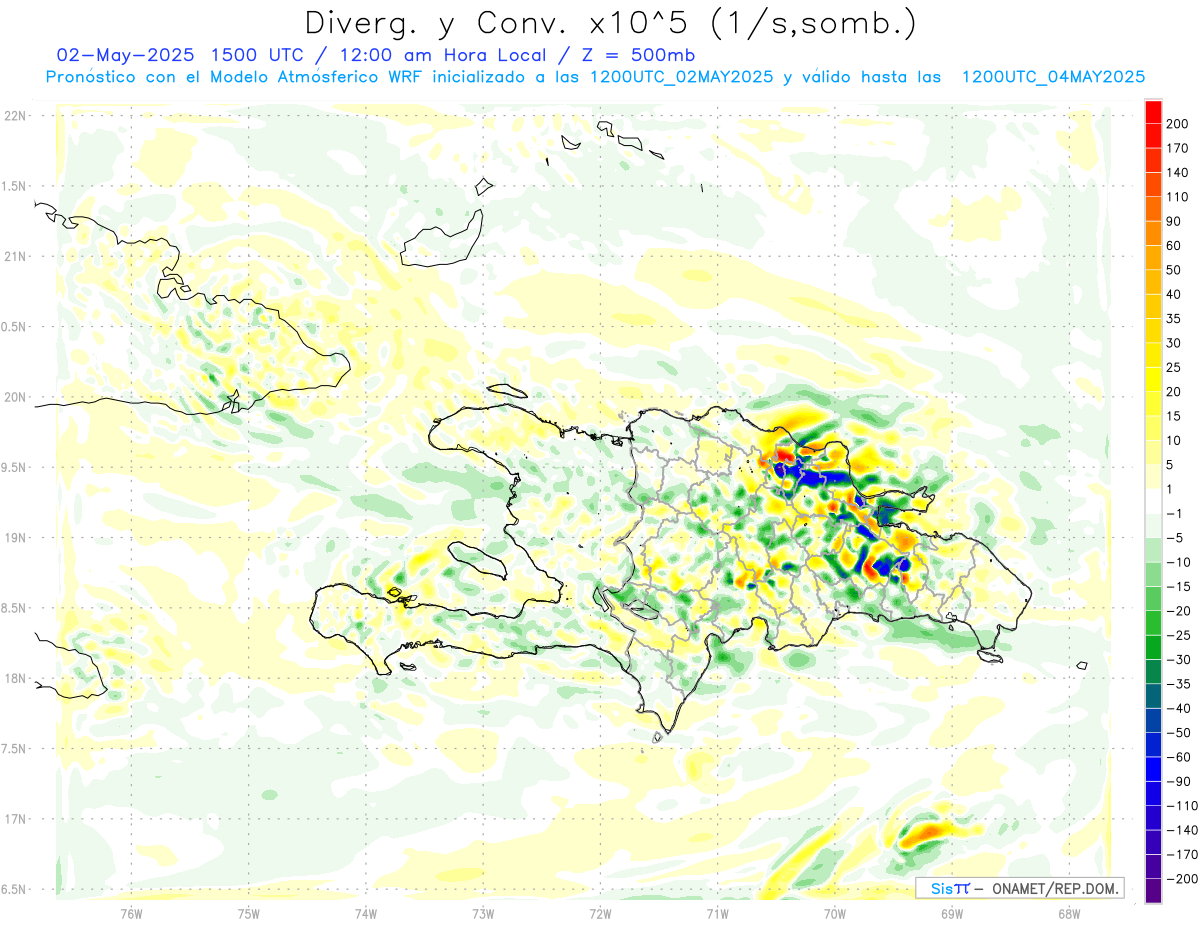Click the colorbar swatch between 60 and 90
This screenshot has height=927, width=1200.
tap(1153, 232)
